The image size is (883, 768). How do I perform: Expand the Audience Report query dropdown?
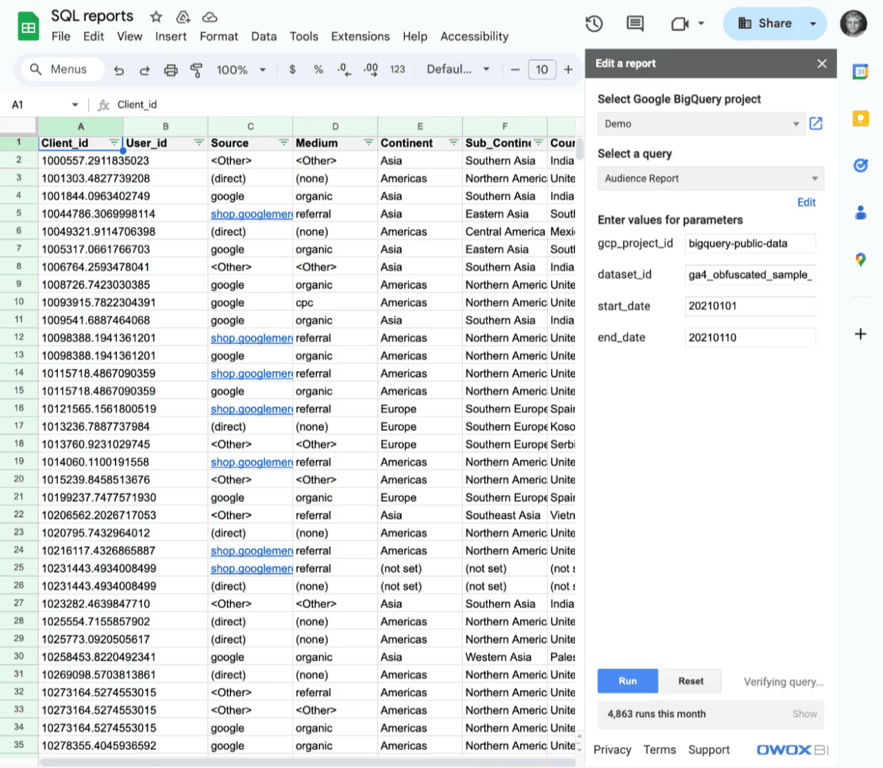(x=711, y=178)
